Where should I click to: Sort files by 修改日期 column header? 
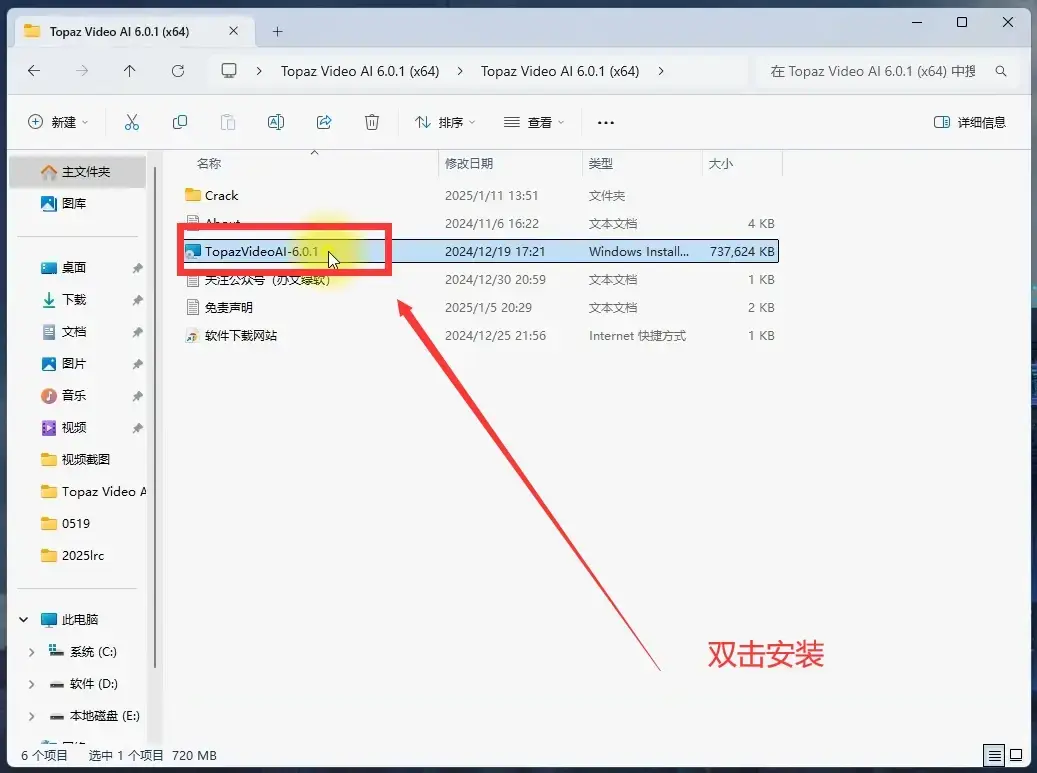click(469, 163)
